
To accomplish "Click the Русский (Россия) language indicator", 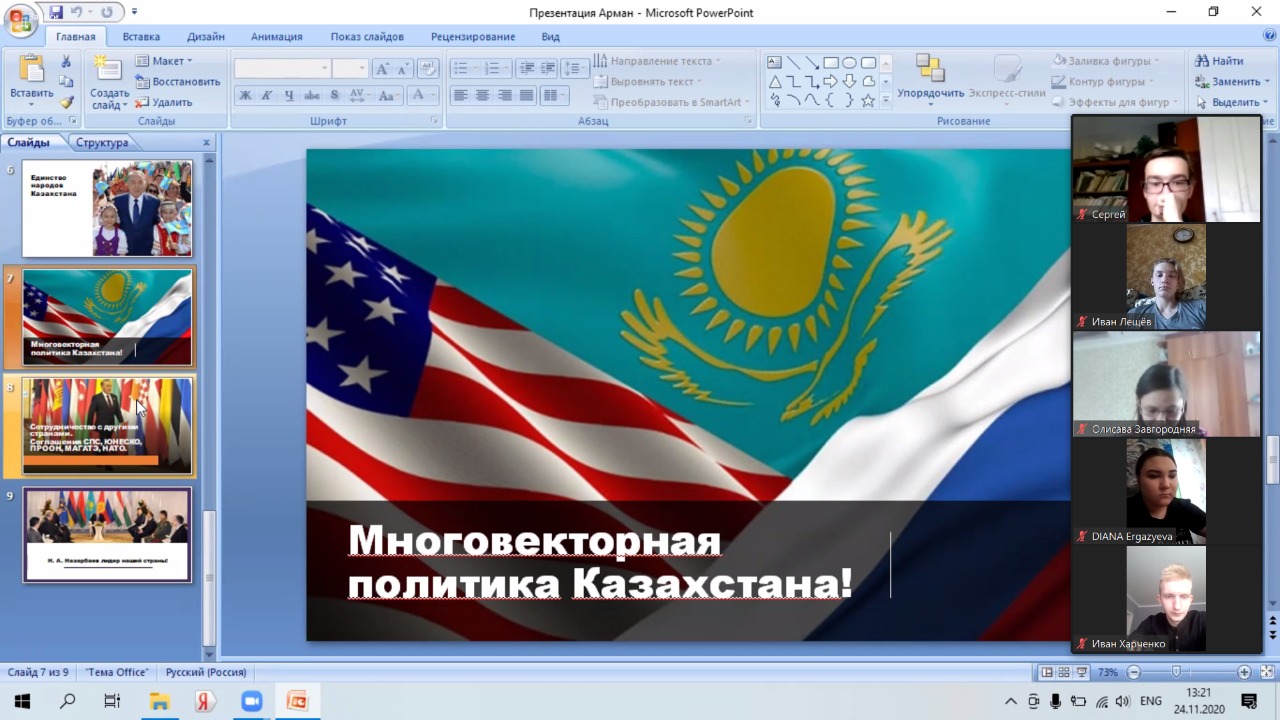I will 206,673.
